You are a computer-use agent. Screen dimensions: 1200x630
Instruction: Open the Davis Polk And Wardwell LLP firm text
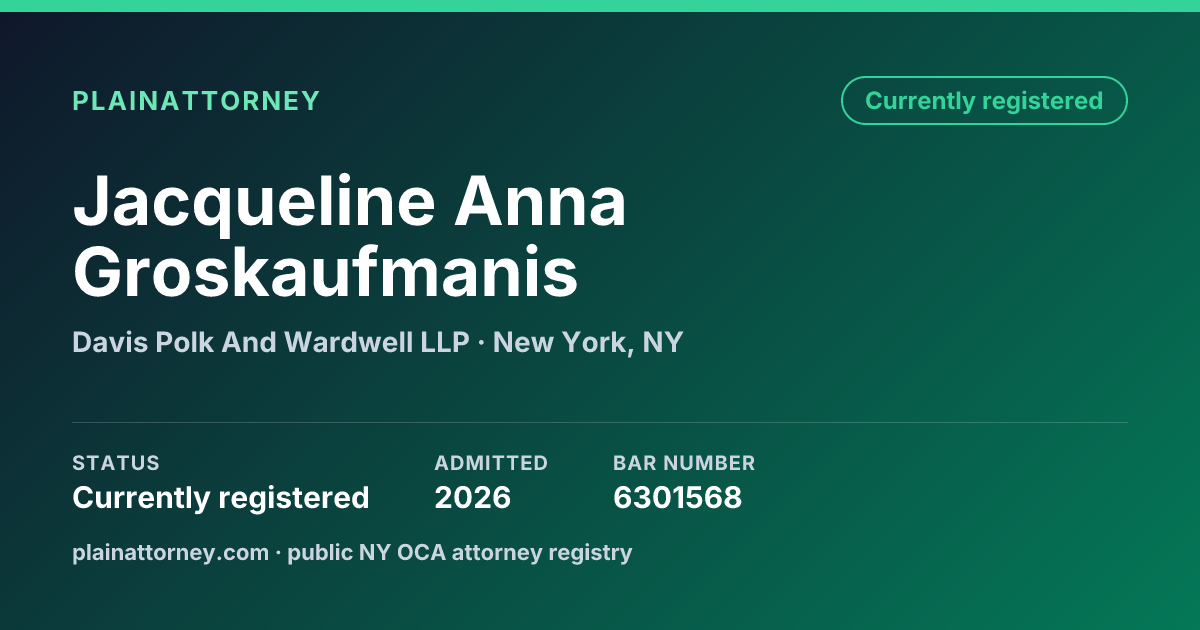[x=271, y=343]
